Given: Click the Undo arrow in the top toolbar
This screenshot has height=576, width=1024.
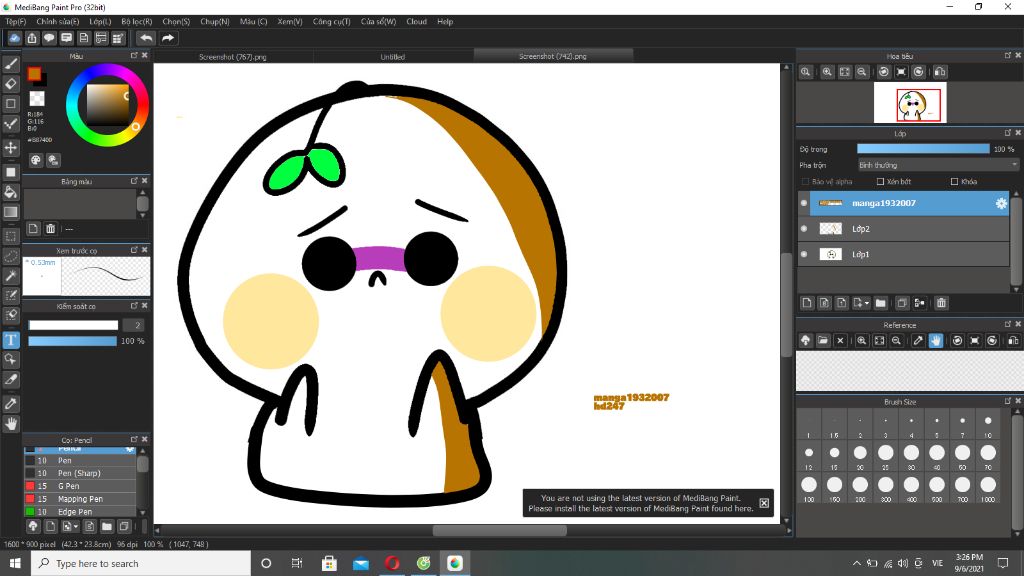Looking at the screenshot, I should [x=146, y=38].
